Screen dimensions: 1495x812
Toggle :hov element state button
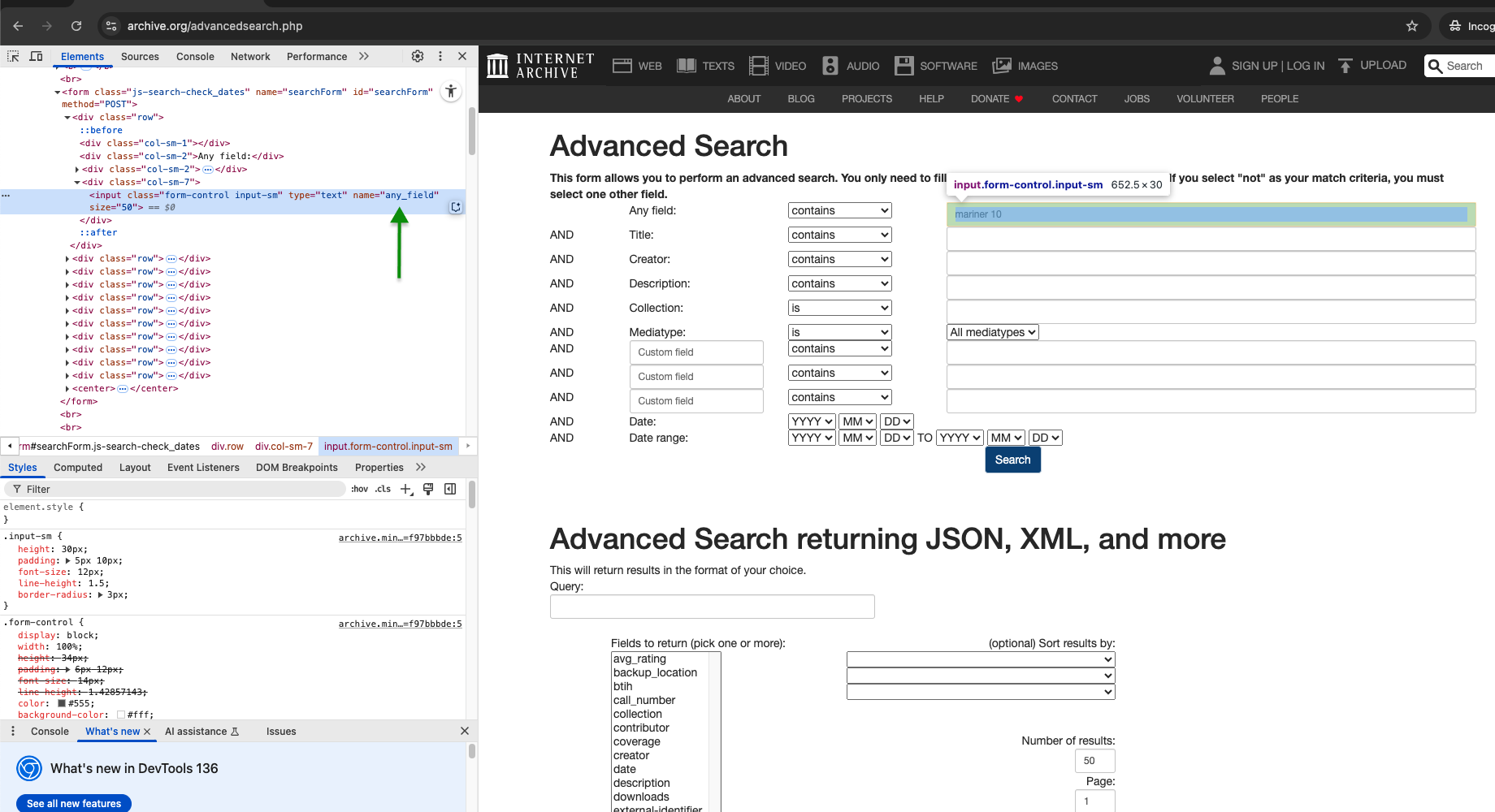(x=359, y=489)
